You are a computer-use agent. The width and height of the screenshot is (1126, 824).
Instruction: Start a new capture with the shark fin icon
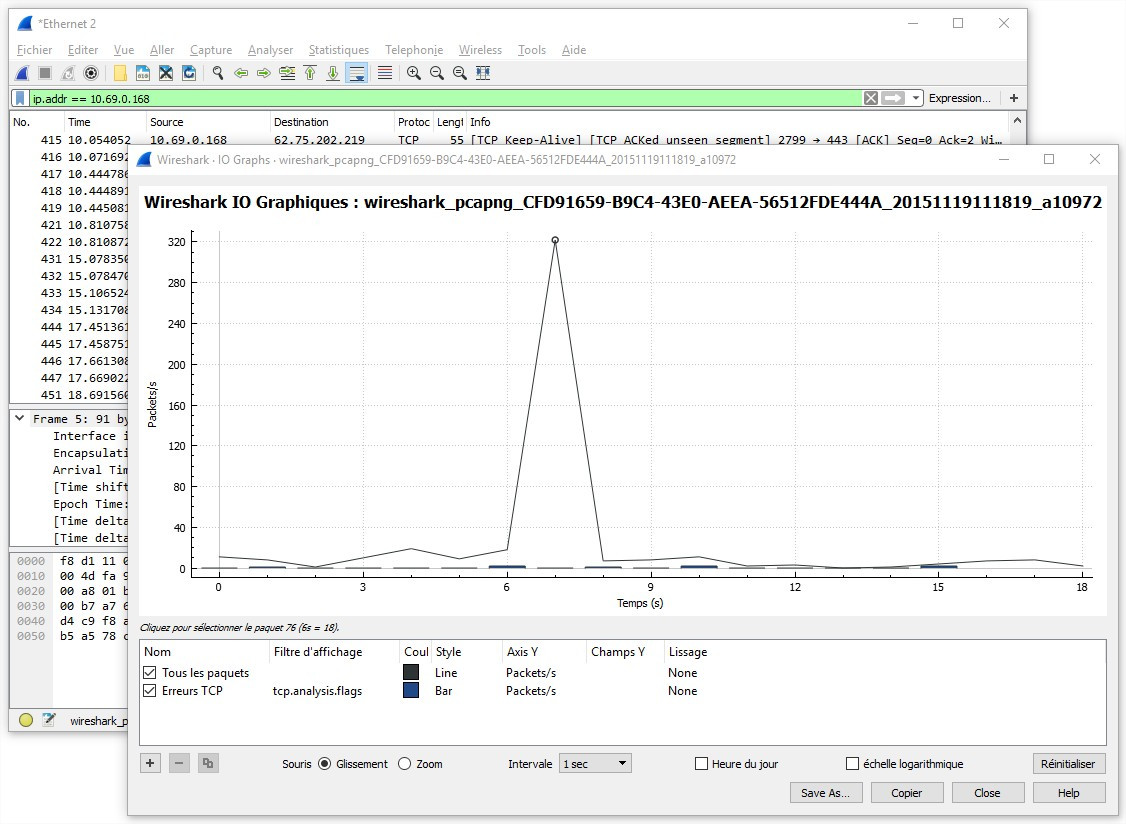[22, 72]
